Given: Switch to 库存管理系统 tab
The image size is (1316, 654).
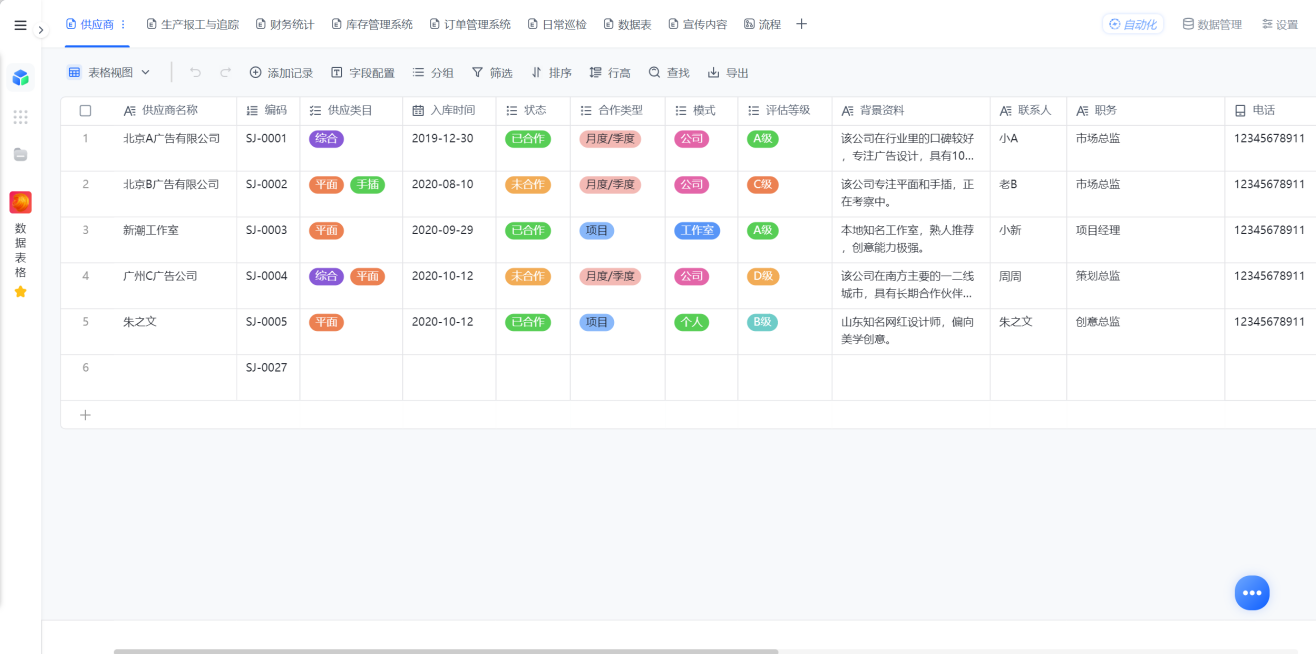Looking at the screenshot, I should [x=372, y=24].
